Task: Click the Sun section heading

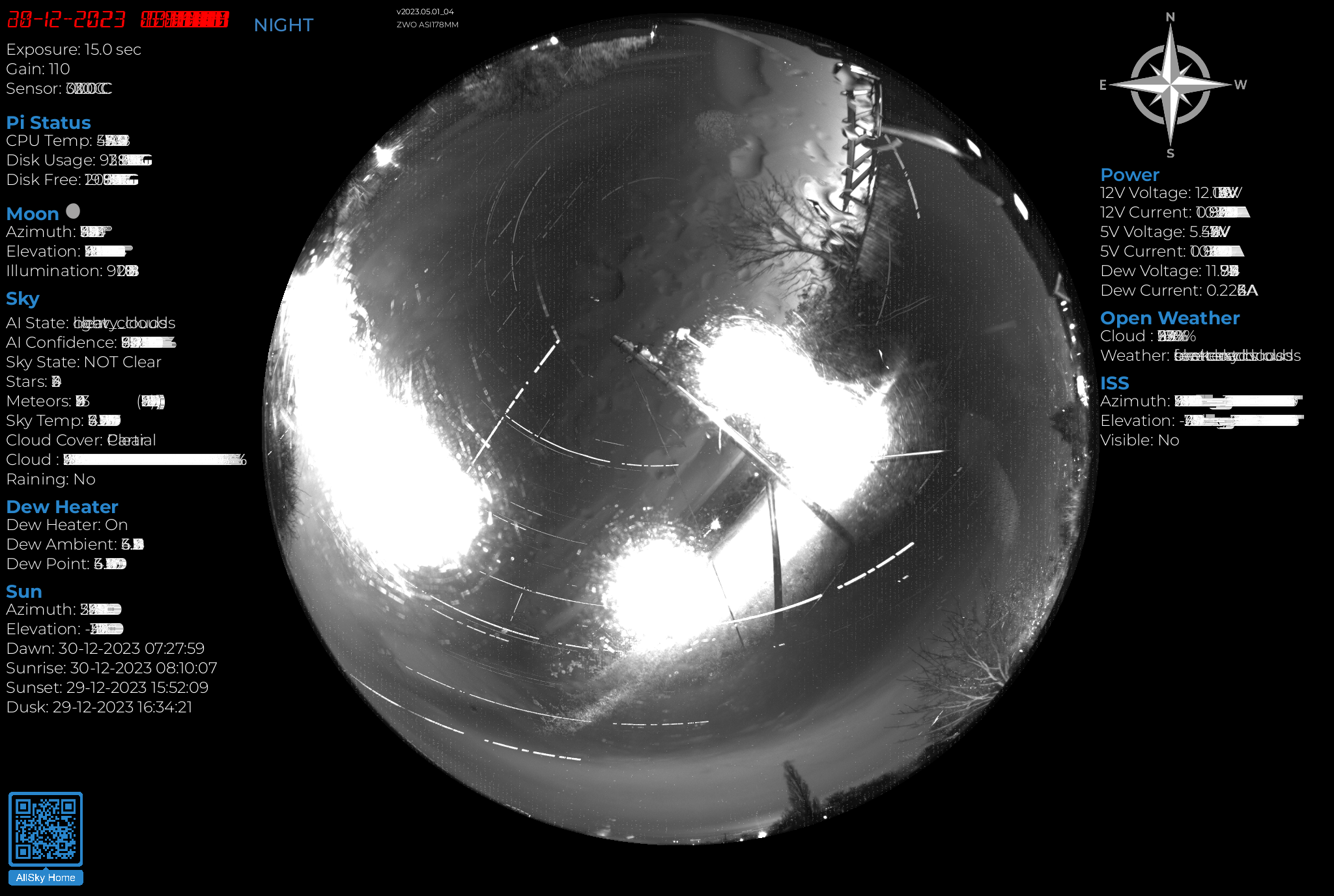Action: [24, 591]
